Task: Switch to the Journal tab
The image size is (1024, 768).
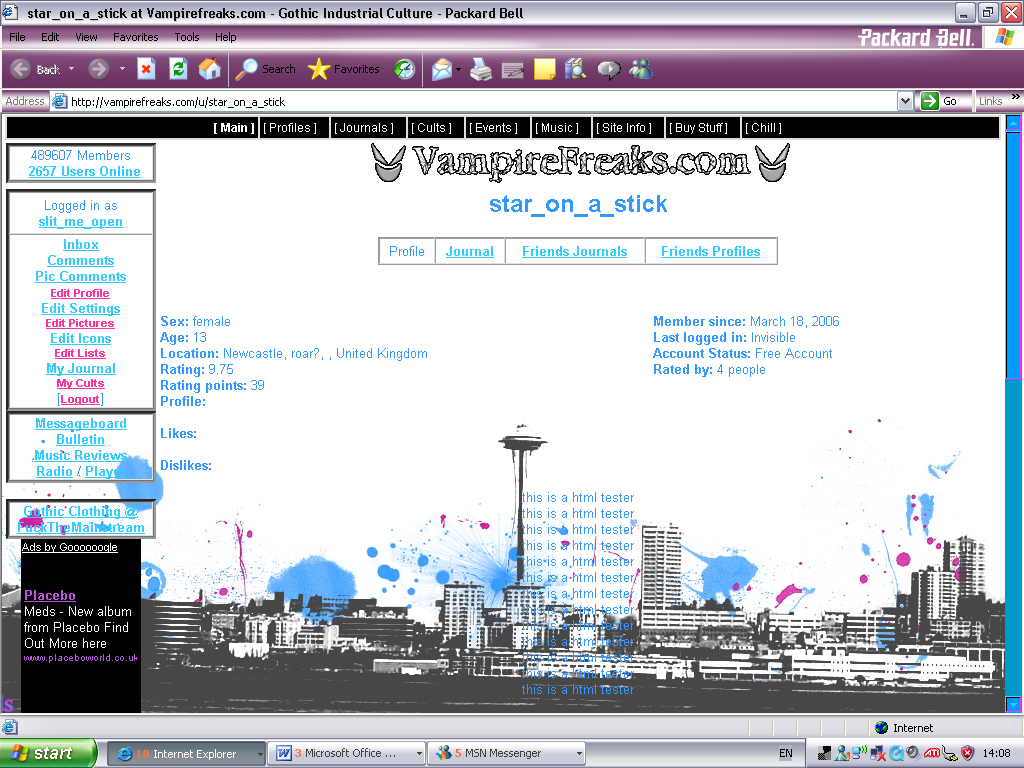Action: point(470,251)
